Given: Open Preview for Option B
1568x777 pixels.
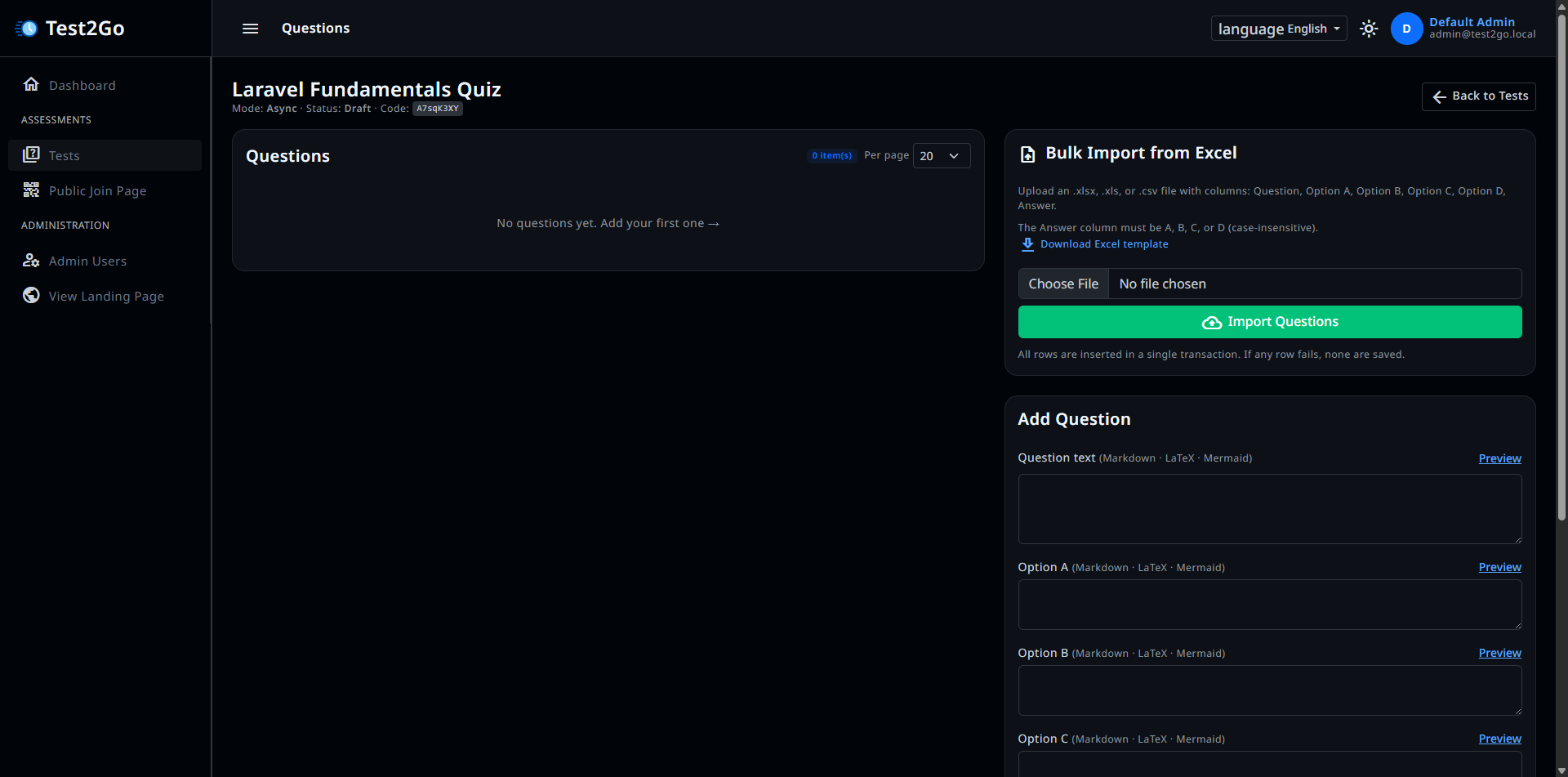Looking at the screenshot, I should tap(1499, 653).
